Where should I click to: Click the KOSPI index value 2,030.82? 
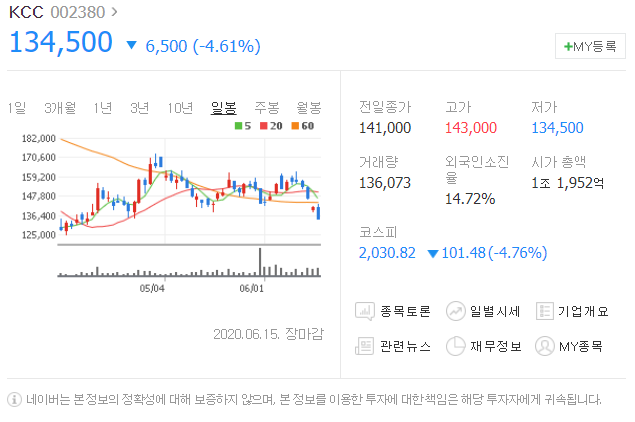pos(387,253)
